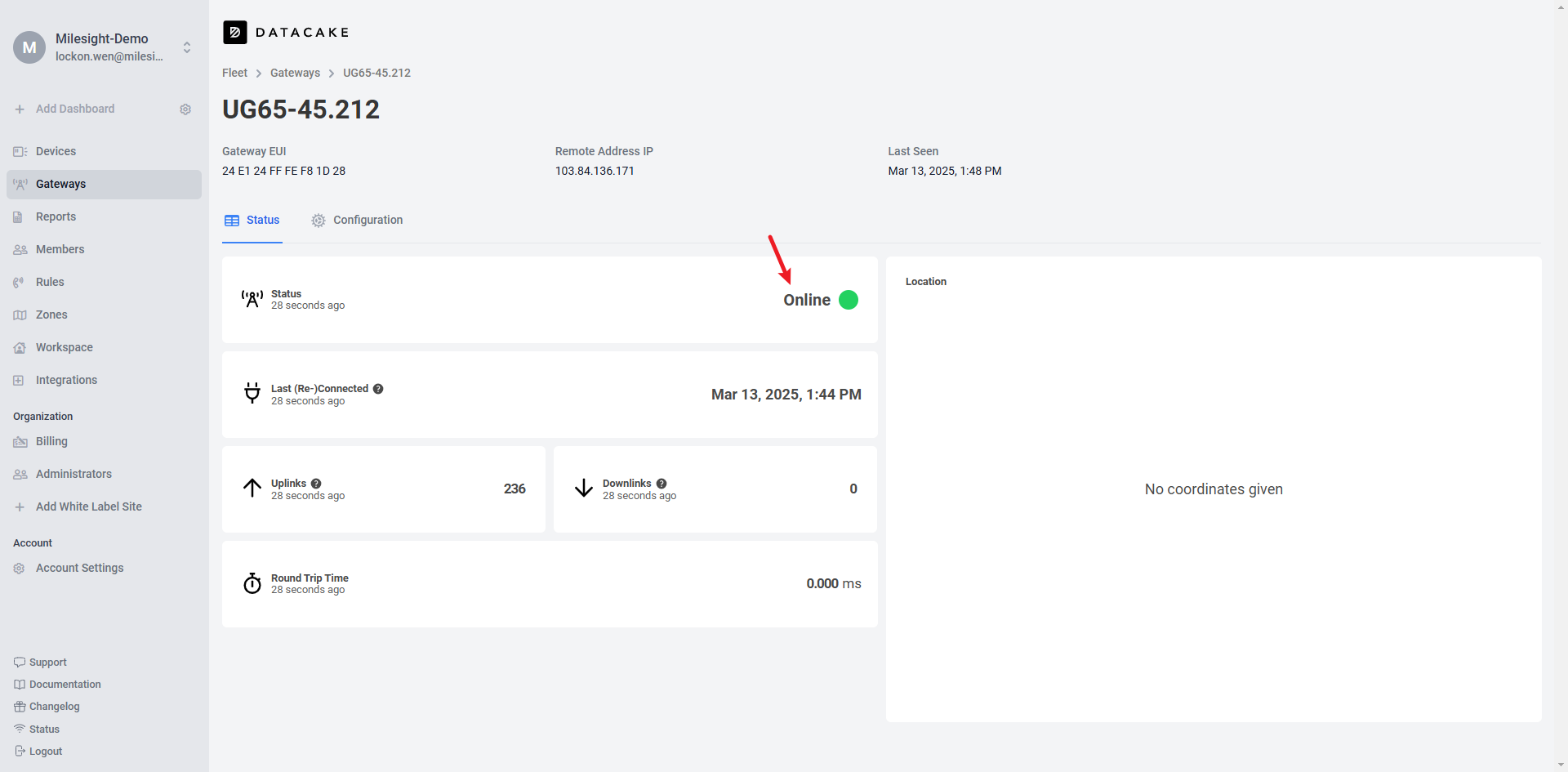Go to Fleet breadcrumb link
The height and width of the screenshot is (772, 1568).
coord(234,74)
